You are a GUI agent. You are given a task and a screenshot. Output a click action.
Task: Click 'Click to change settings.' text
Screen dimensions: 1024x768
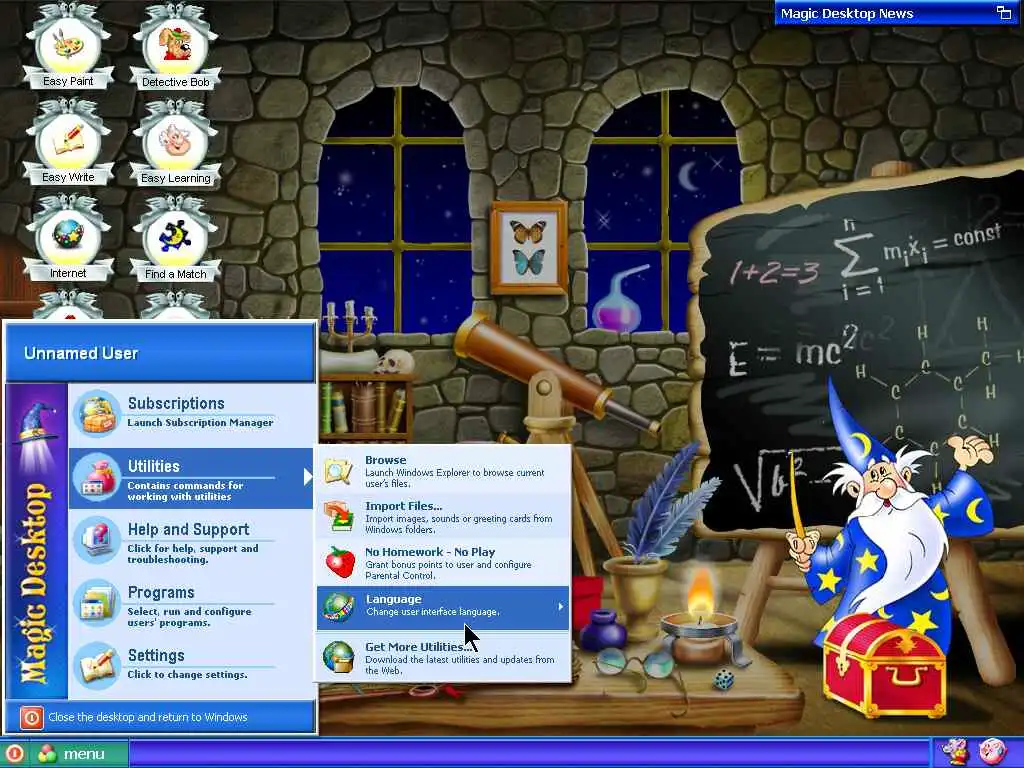point(187,675)
